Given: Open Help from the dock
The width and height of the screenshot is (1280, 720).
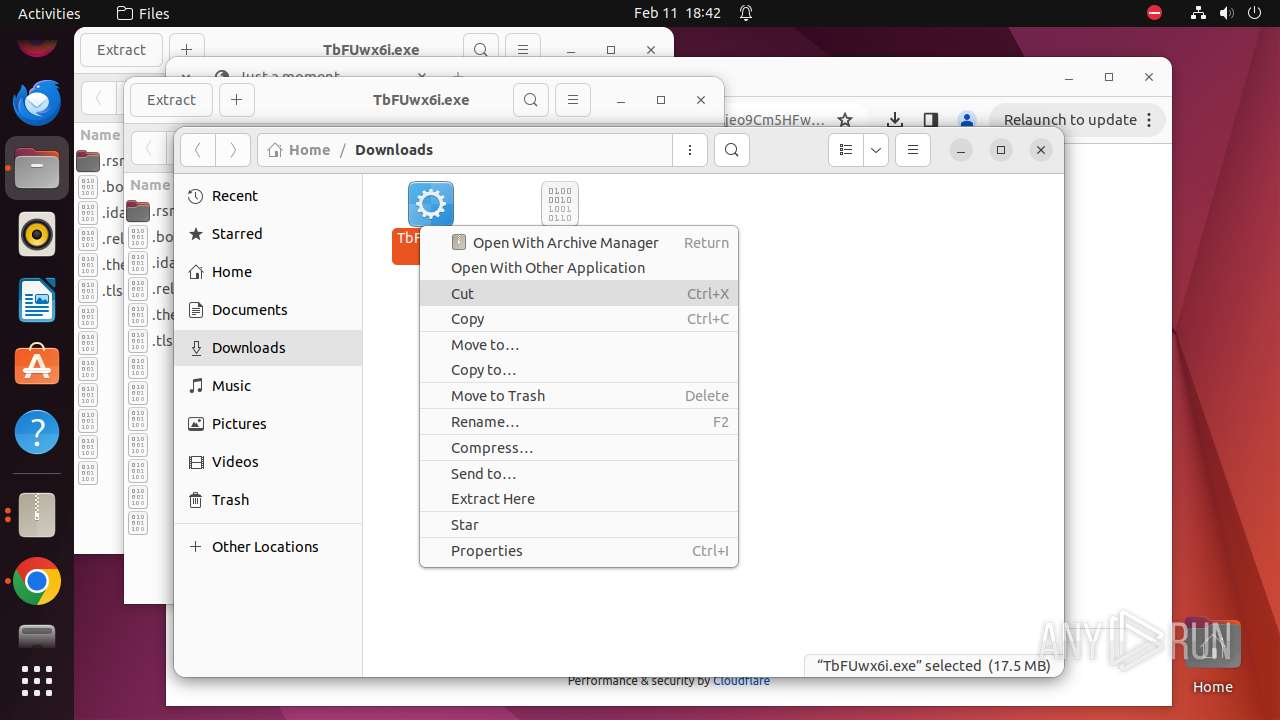Looking at the screenshot, I should [x=37, y=433].
